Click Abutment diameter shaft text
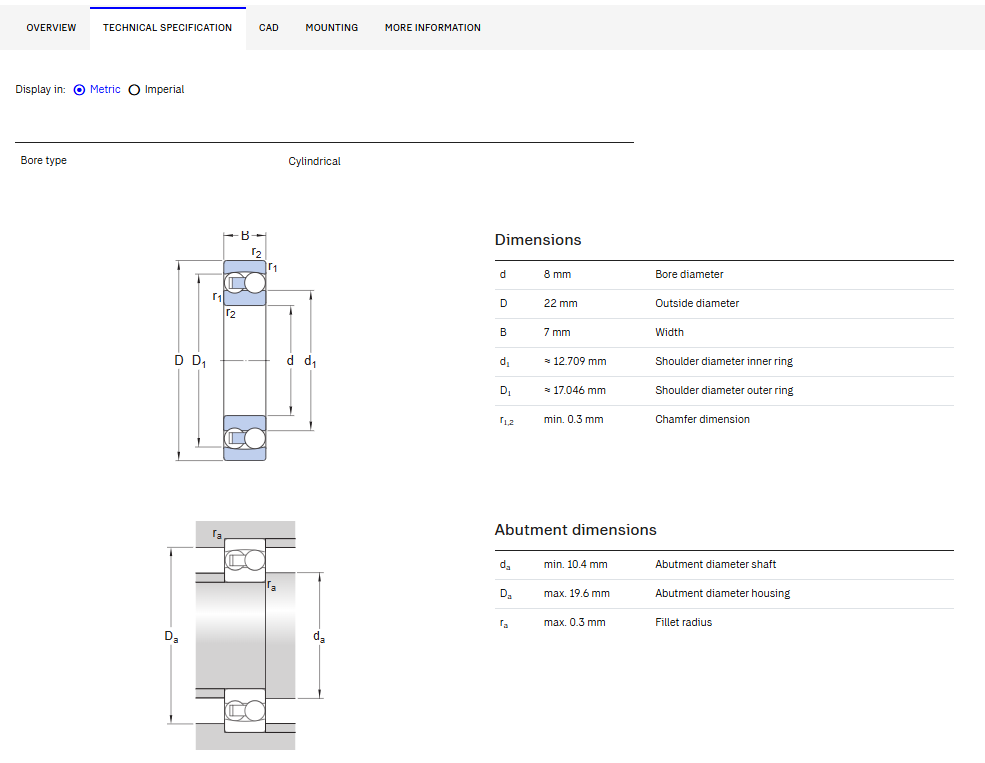Screen dimensions: 985x763 tap(716, 565)
